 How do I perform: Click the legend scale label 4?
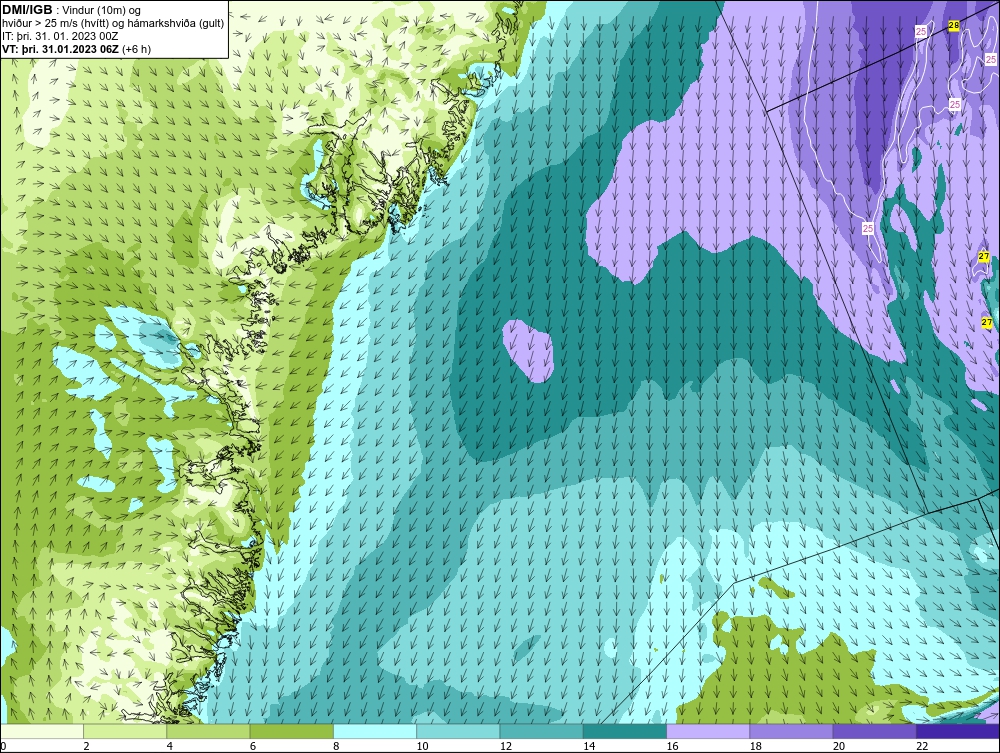coord(170,747)
